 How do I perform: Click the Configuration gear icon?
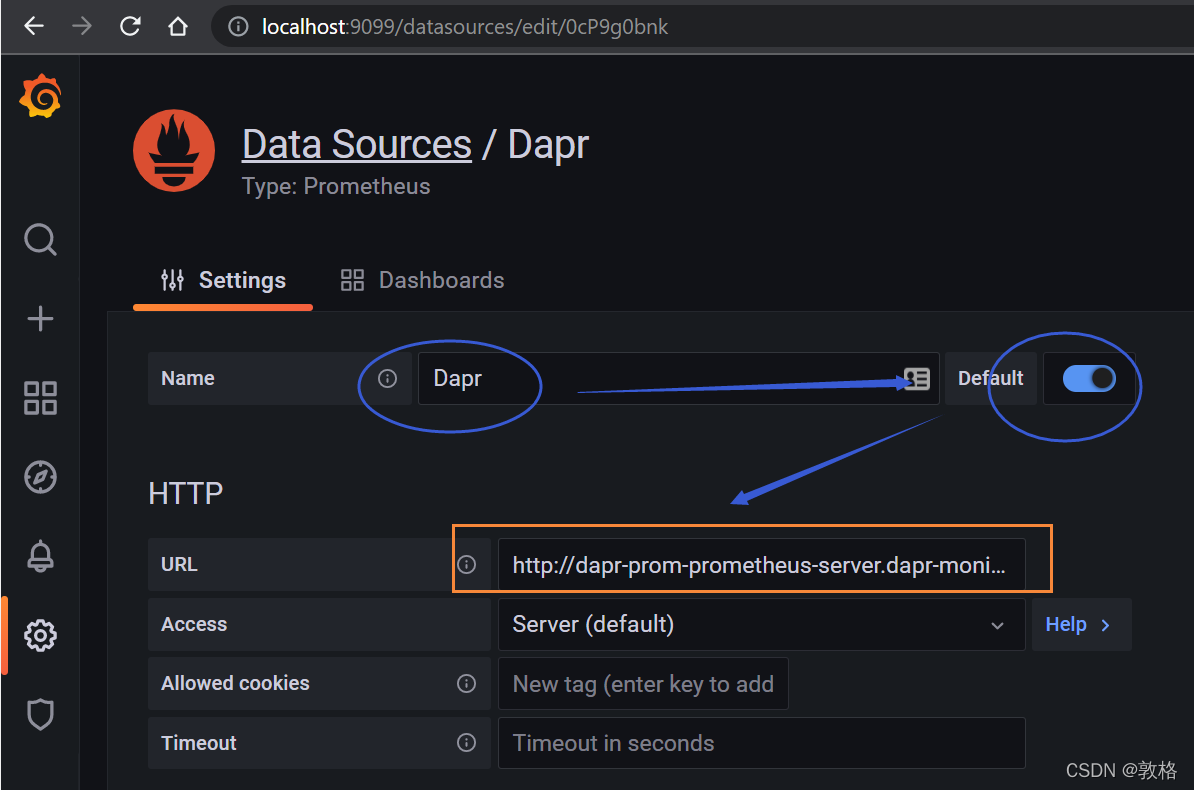pos(40,635)
